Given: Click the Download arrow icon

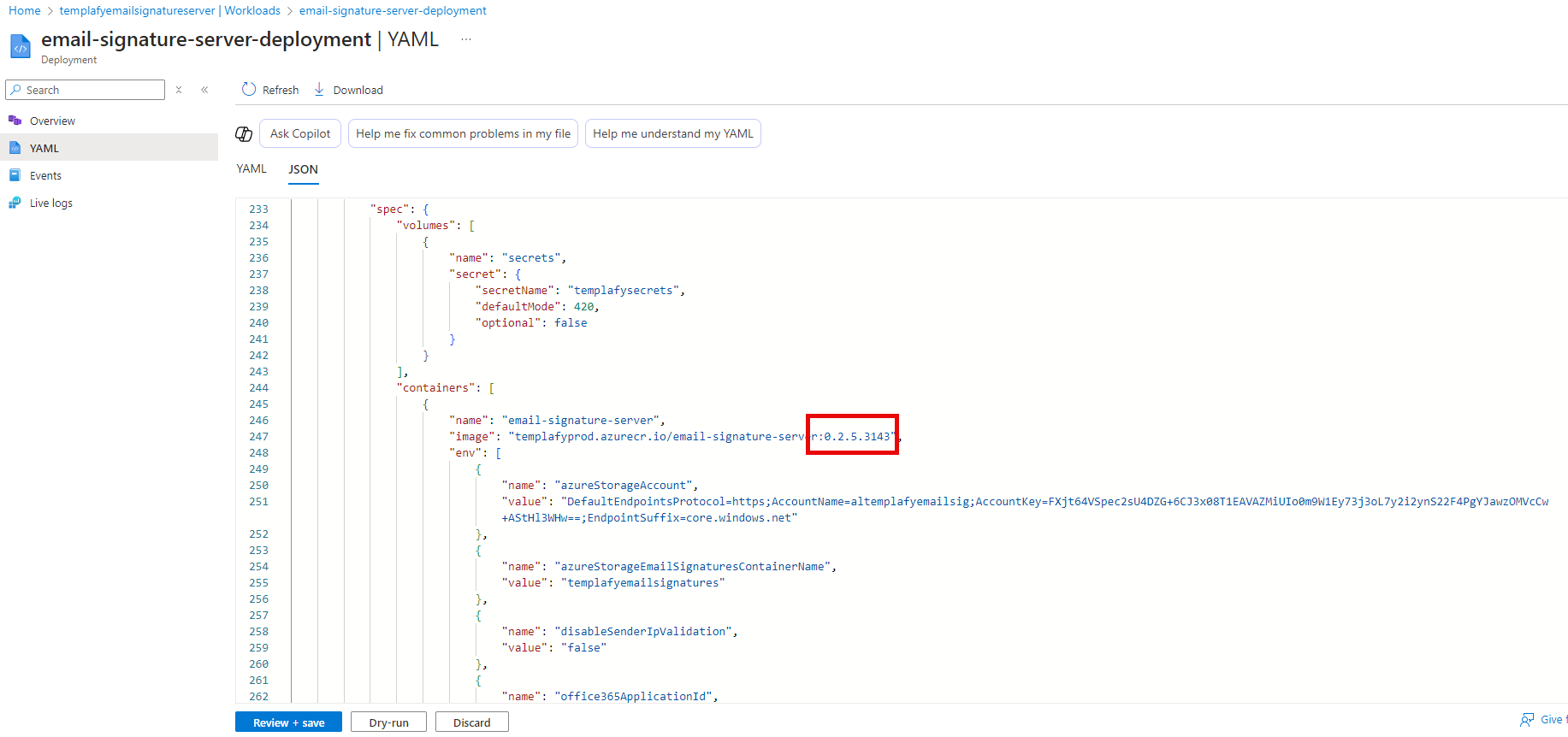Looking at the screenshot, I should tap(319, 89).
